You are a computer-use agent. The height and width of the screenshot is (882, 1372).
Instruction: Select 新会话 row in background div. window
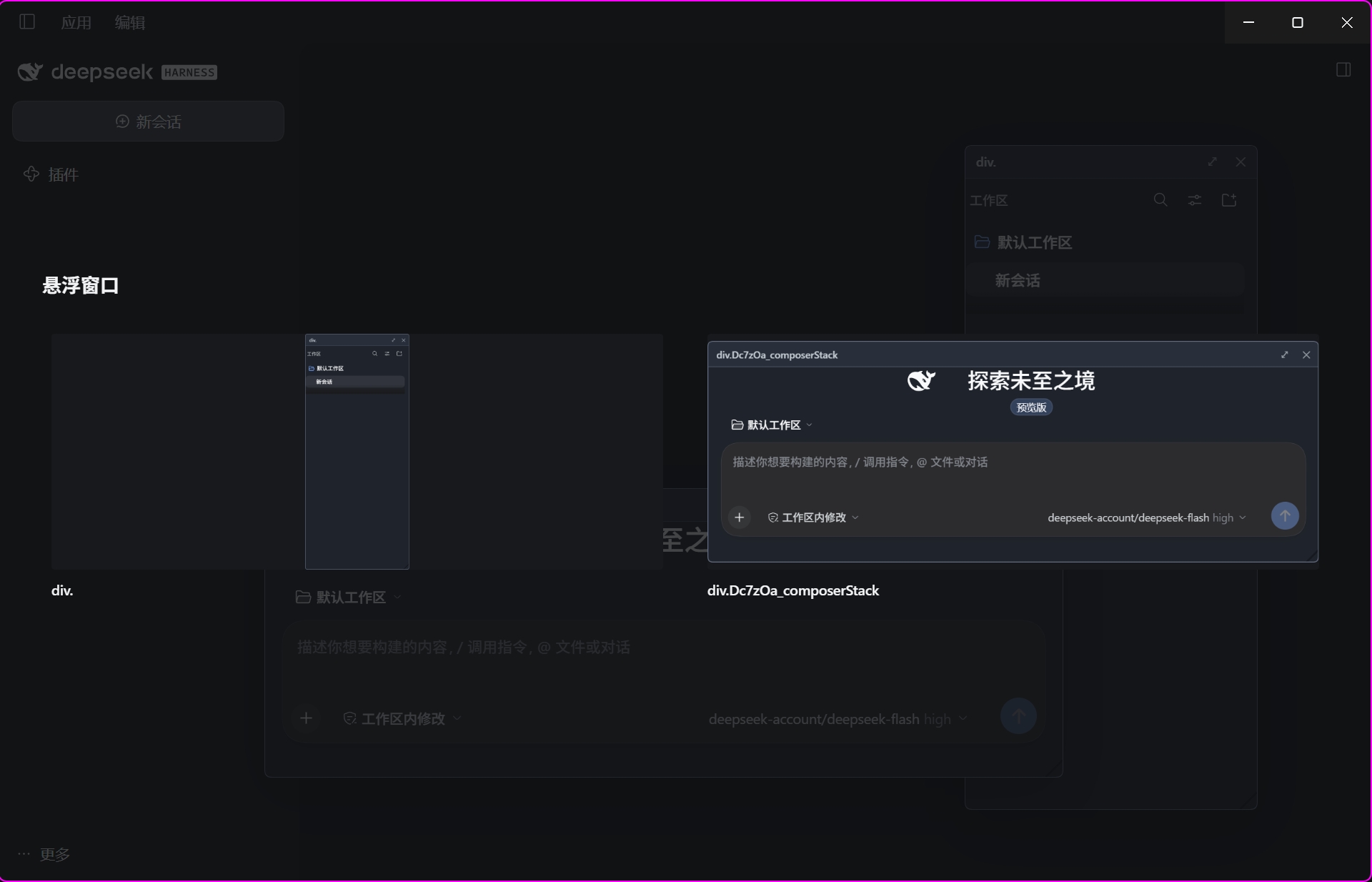point(1105,280)
